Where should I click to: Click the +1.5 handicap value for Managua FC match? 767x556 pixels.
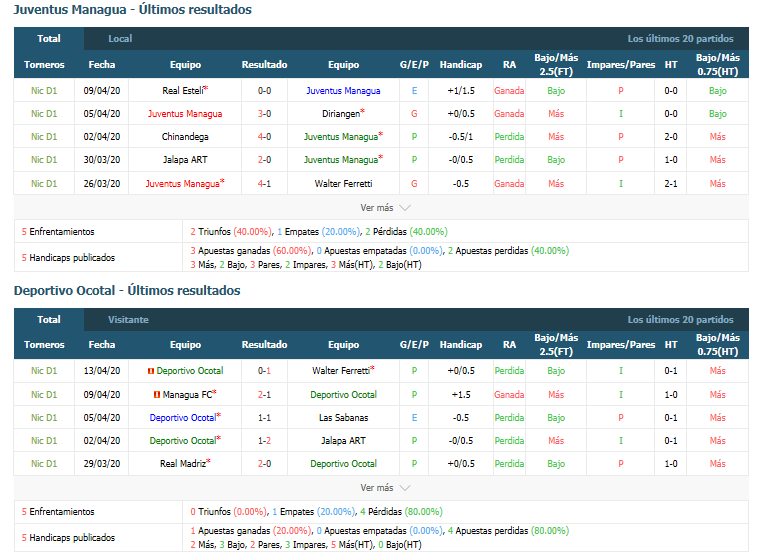pos(461,395)
